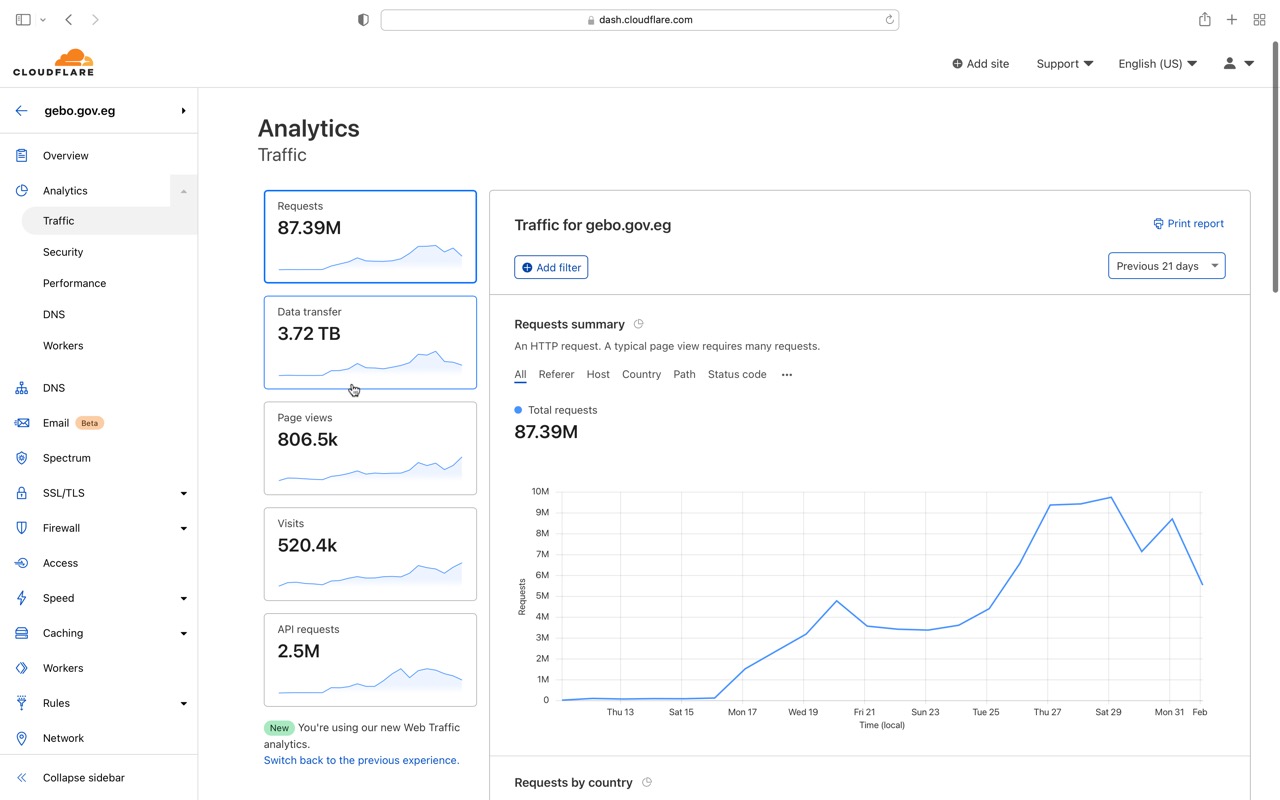Image resolution: width=1280 pixels, height=800 pixels.
Task: Click the Cloudflare logo
Action: tap(54, 63)
